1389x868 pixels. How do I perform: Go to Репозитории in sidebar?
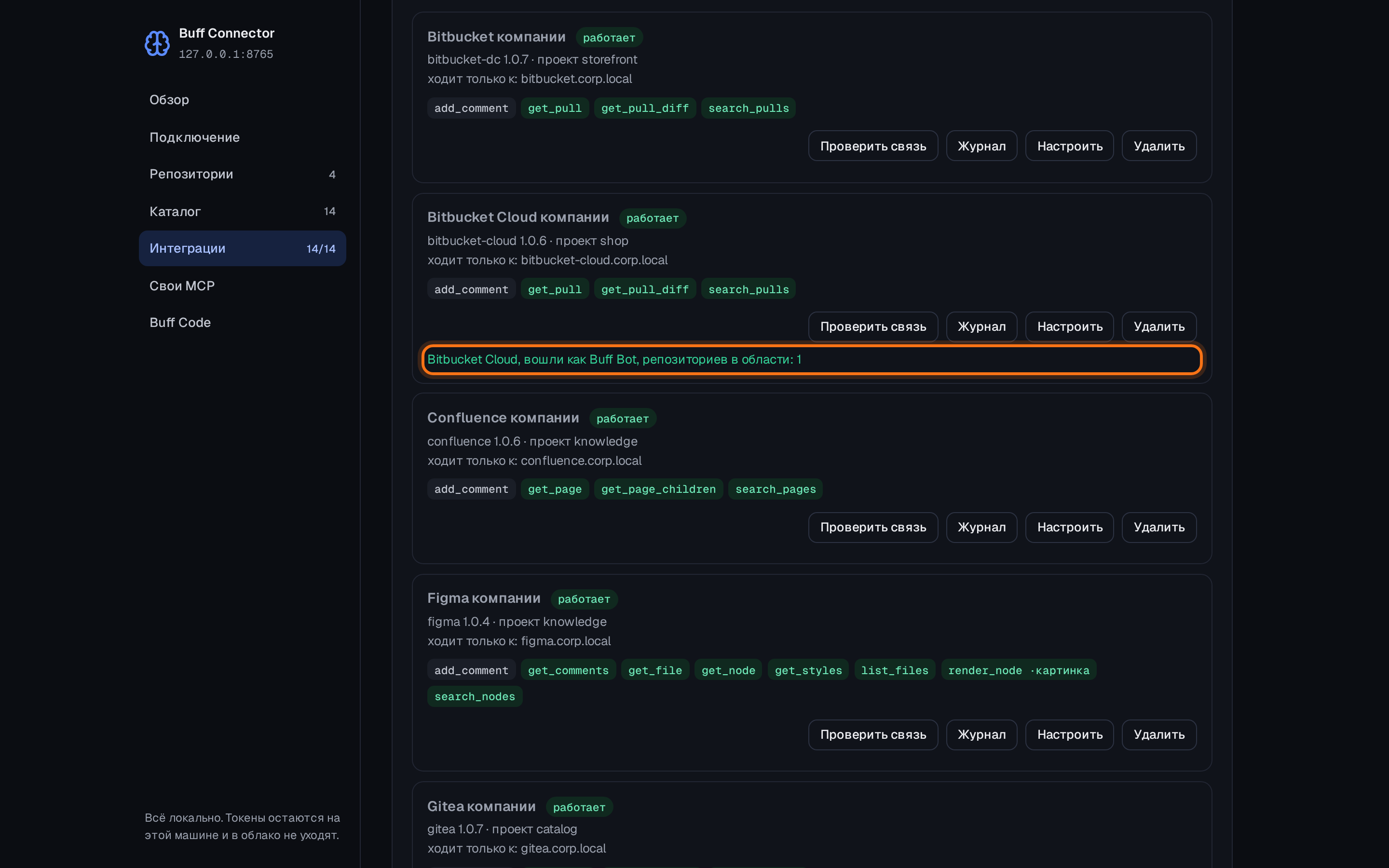pos(242,174)
